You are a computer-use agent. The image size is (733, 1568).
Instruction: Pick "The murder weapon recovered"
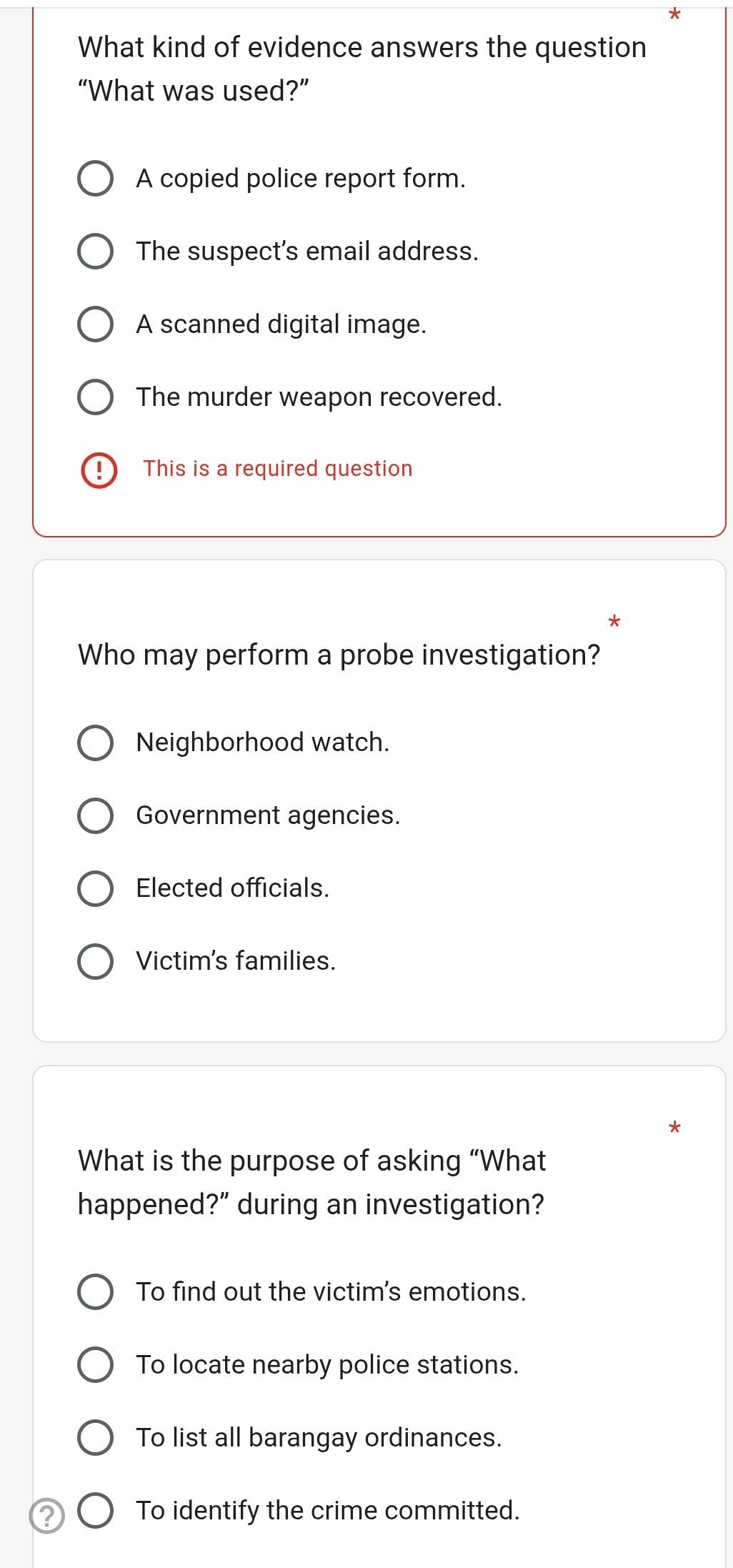[x=95, y=398]
